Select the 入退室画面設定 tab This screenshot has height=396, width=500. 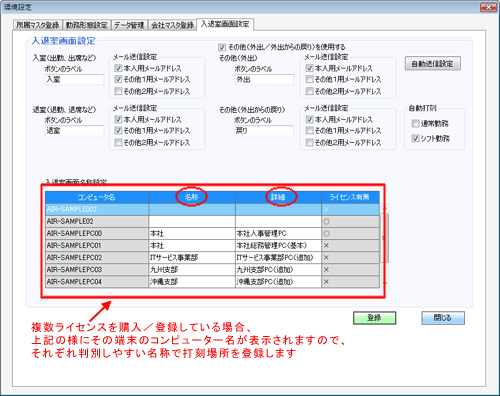pos(225,24)
